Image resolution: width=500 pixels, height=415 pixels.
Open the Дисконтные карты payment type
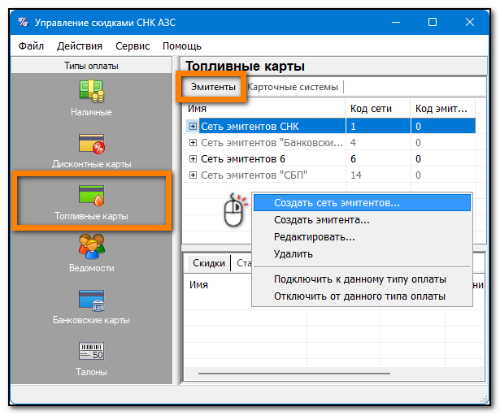(x=92, y=143)
